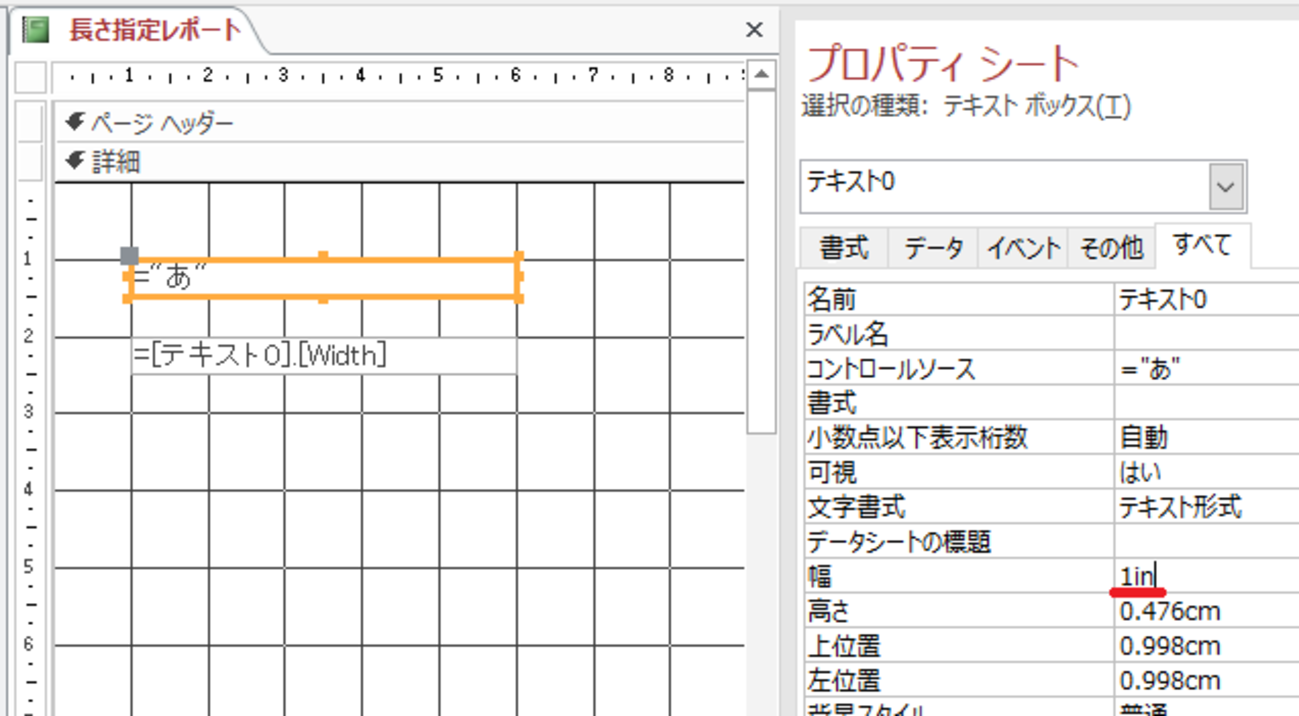Switch to the データ tab

pos(932,247)
